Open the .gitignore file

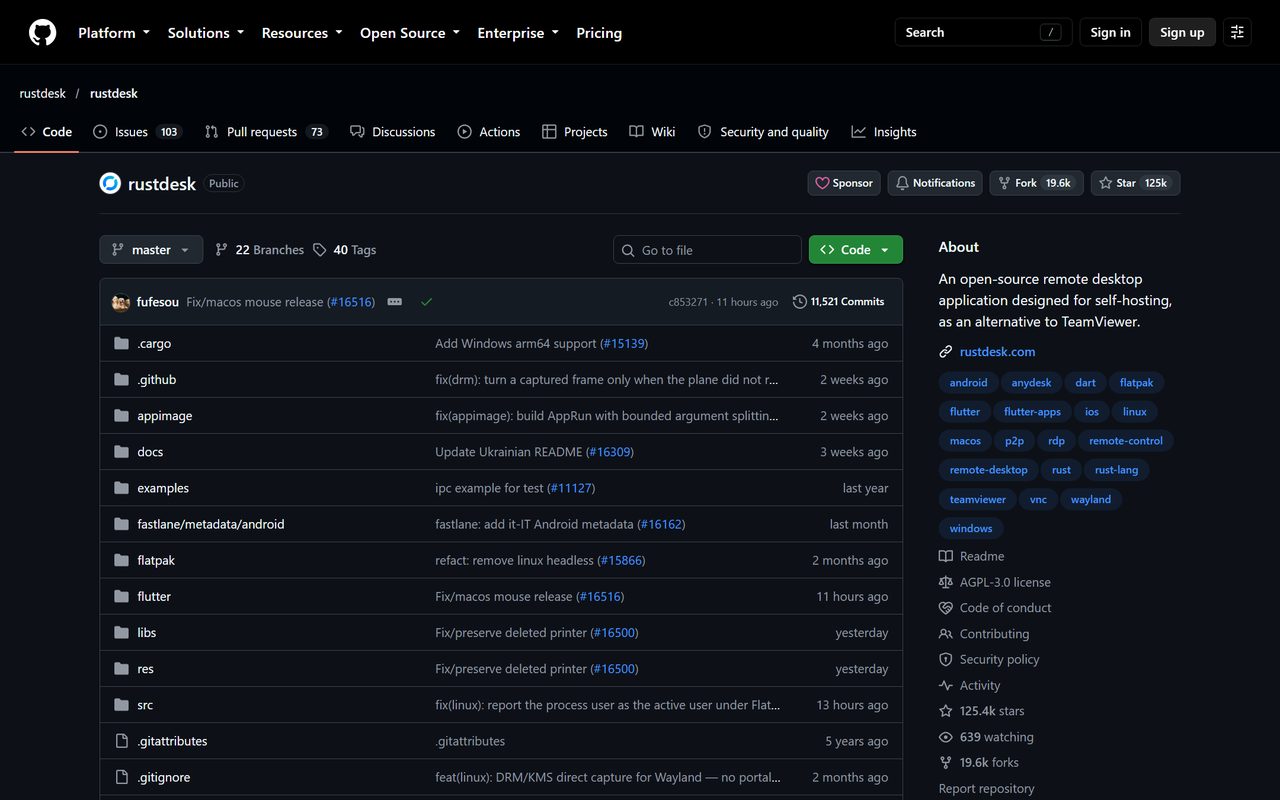point(163,778)
